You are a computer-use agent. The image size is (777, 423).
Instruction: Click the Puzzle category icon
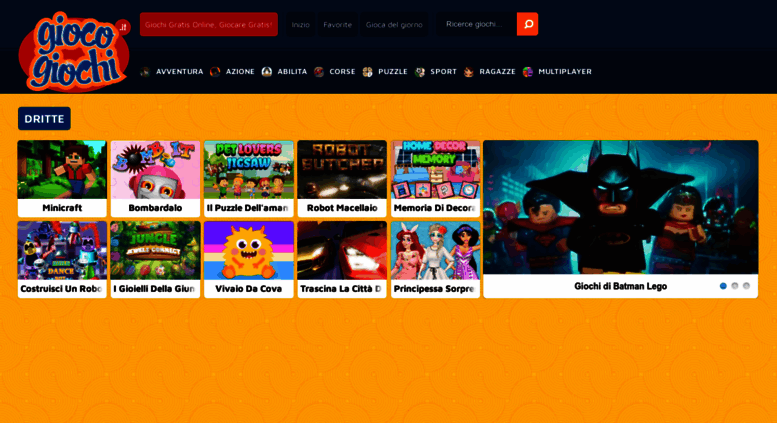click(367, 72)
